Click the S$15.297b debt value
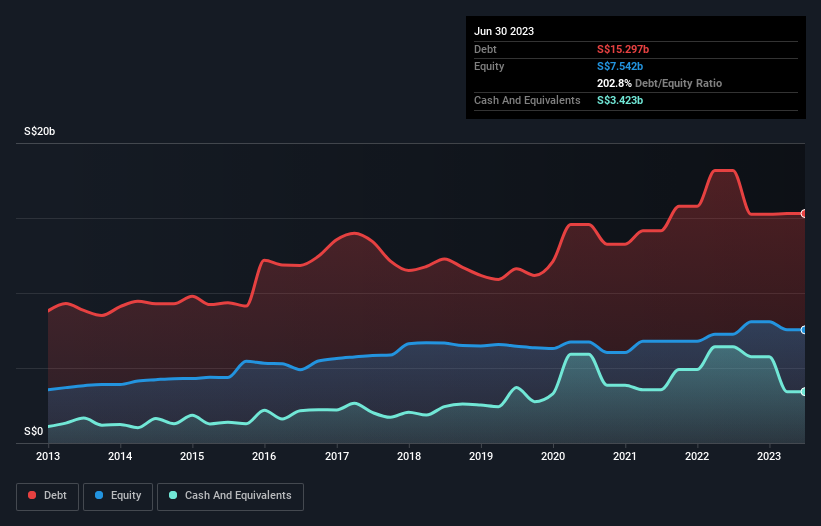 pos(623,49)
